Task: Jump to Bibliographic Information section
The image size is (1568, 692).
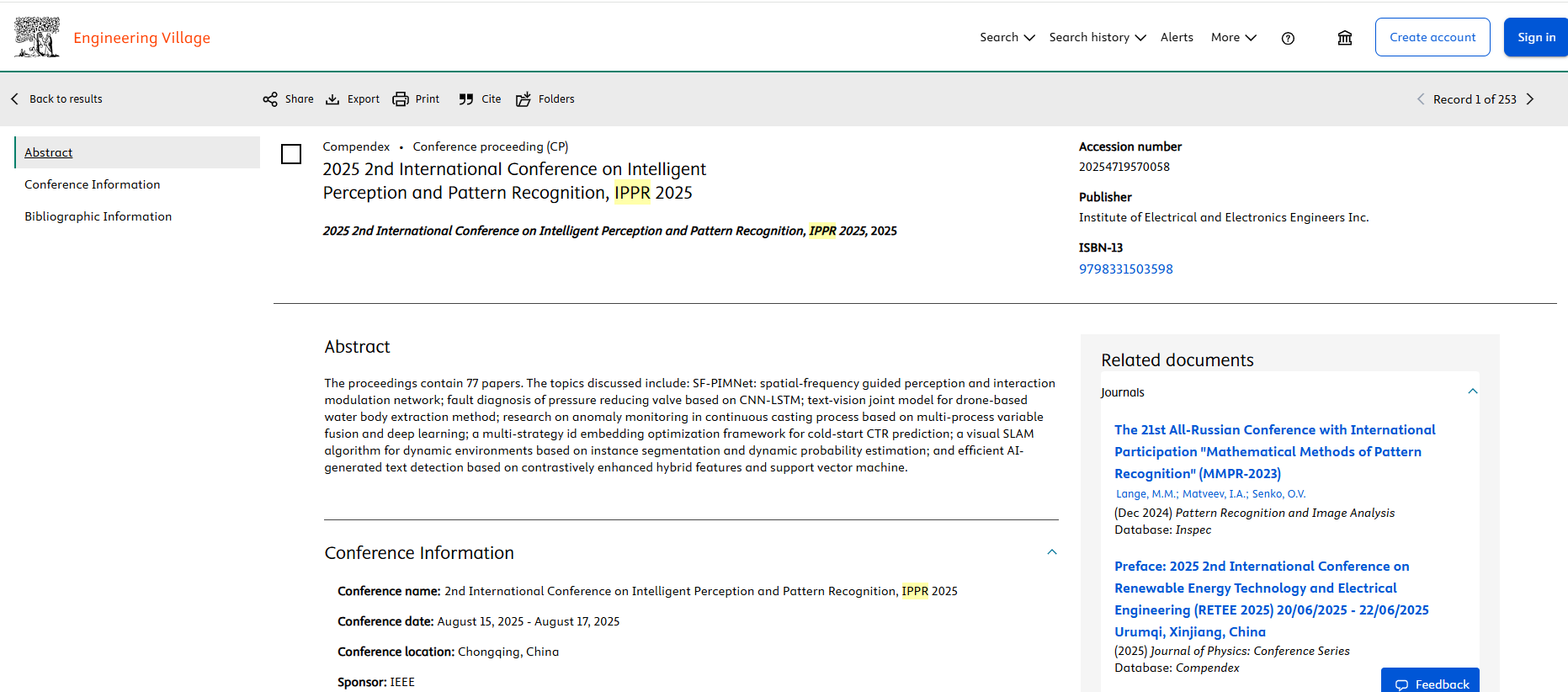Action: pos(98,216)
